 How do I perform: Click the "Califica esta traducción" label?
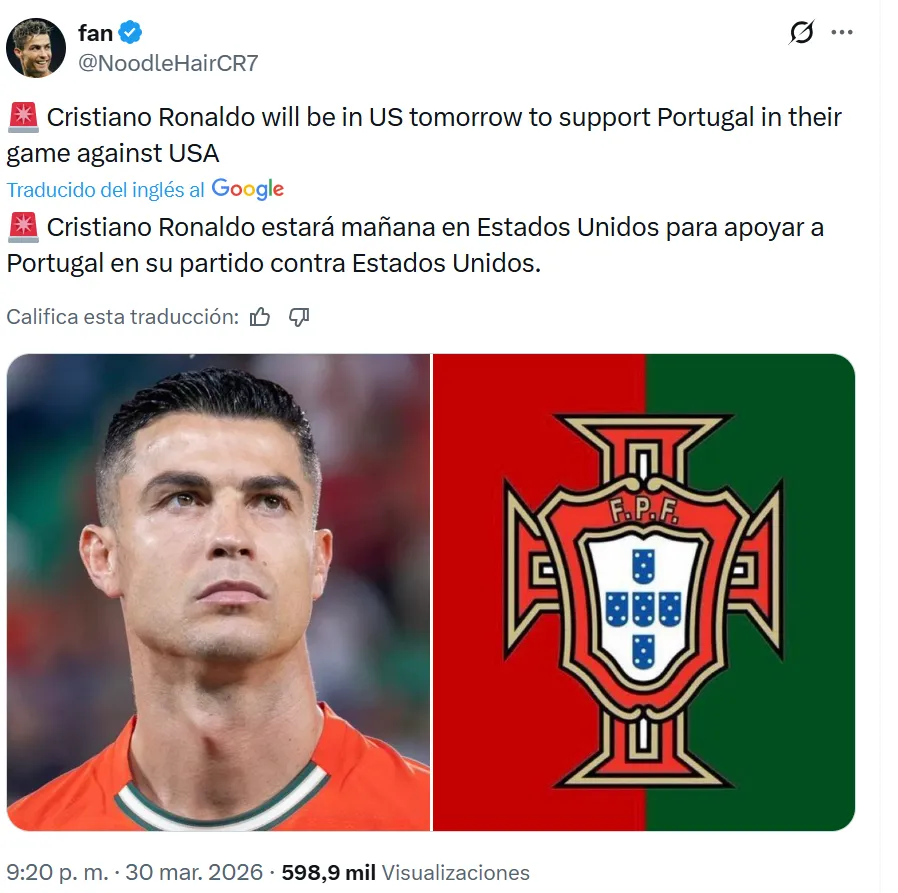[x=123, y=316]
